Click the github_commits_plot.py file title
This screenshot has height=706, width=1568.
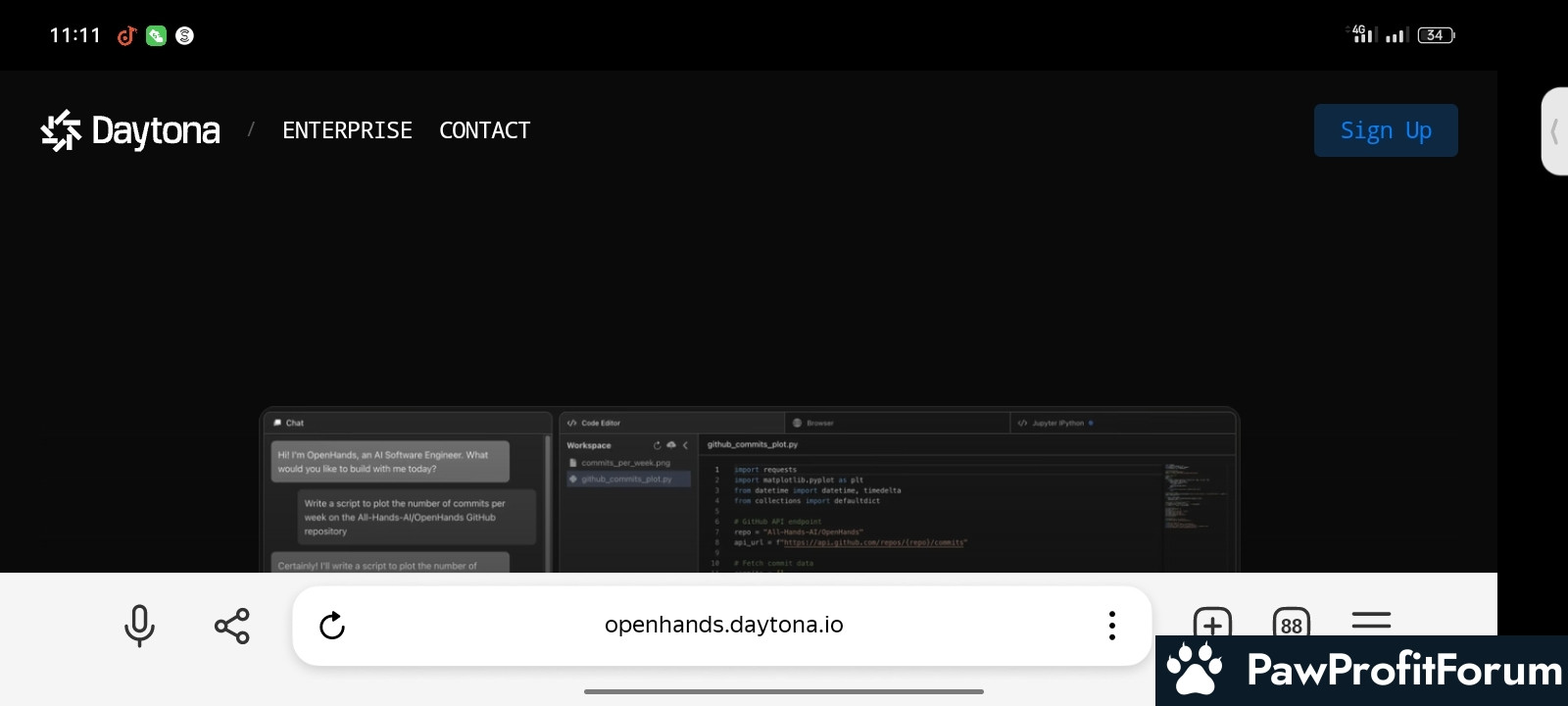pyautogui.click(x=753, y=444)
